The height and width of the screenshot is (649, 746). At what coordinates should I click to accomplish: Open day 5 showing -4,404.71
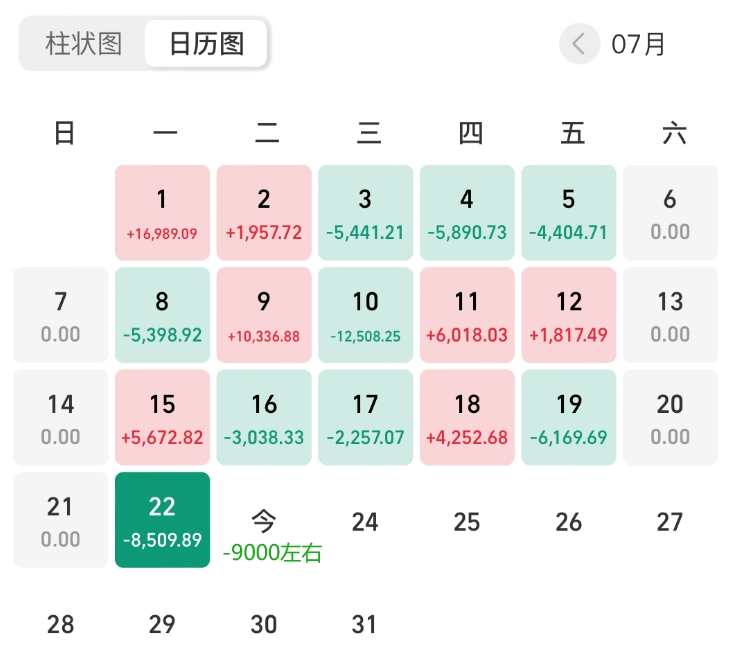[x=569, y=213]
